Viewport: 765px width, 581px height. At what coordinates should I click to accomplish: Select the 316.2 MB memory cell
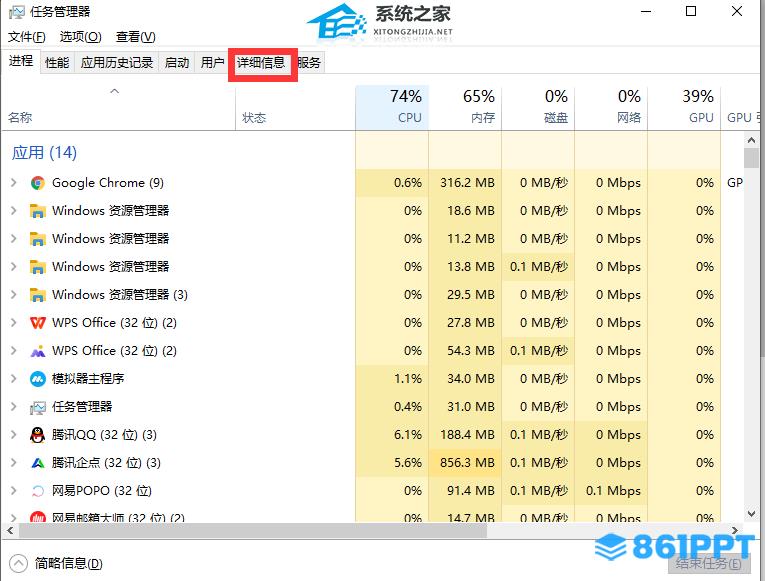(x=465, y=182)
